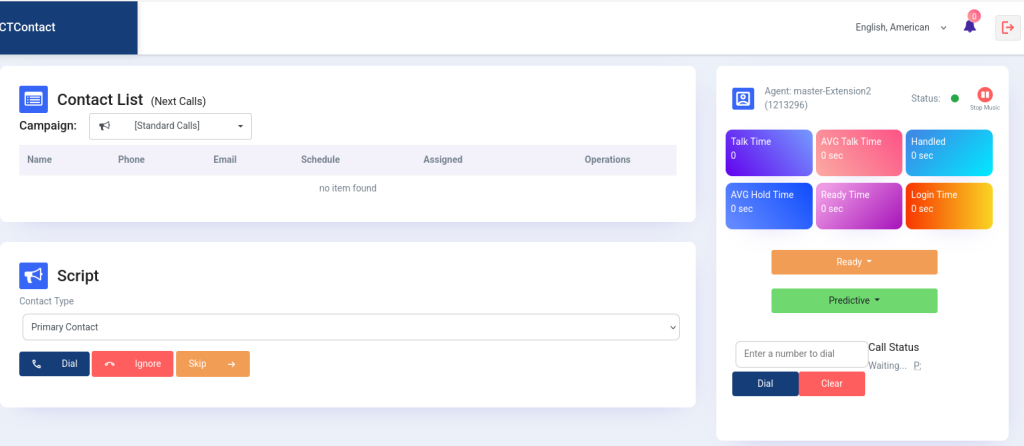
Task: Click the logout icon in header
Action: [x=1006, y=28]
